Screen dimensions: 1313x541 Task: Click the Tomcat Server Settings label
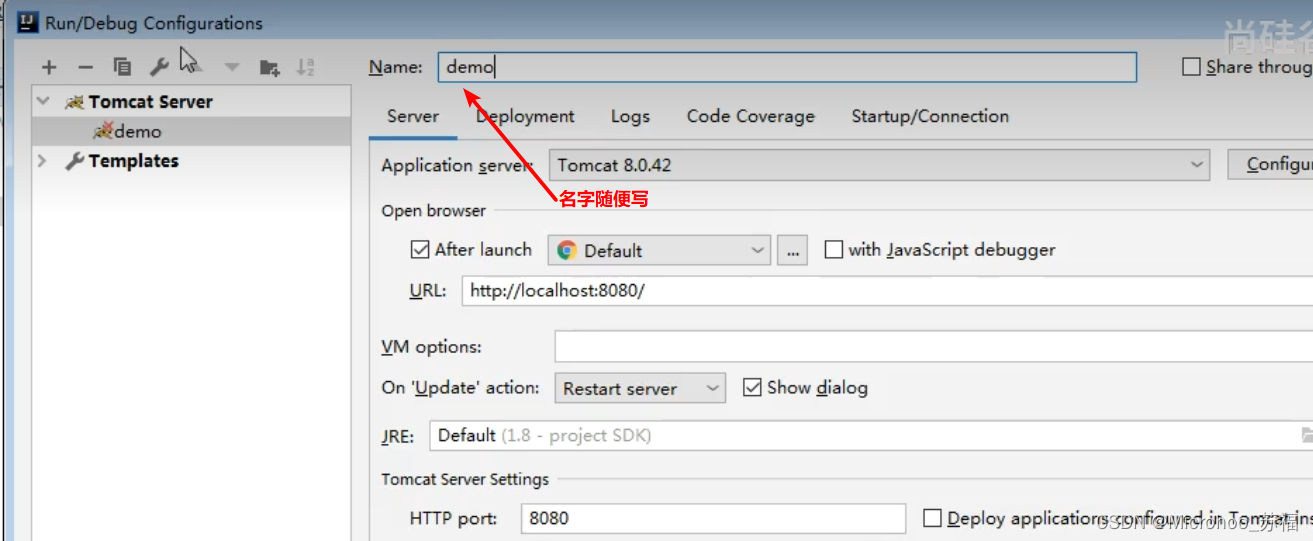[465, 479]
